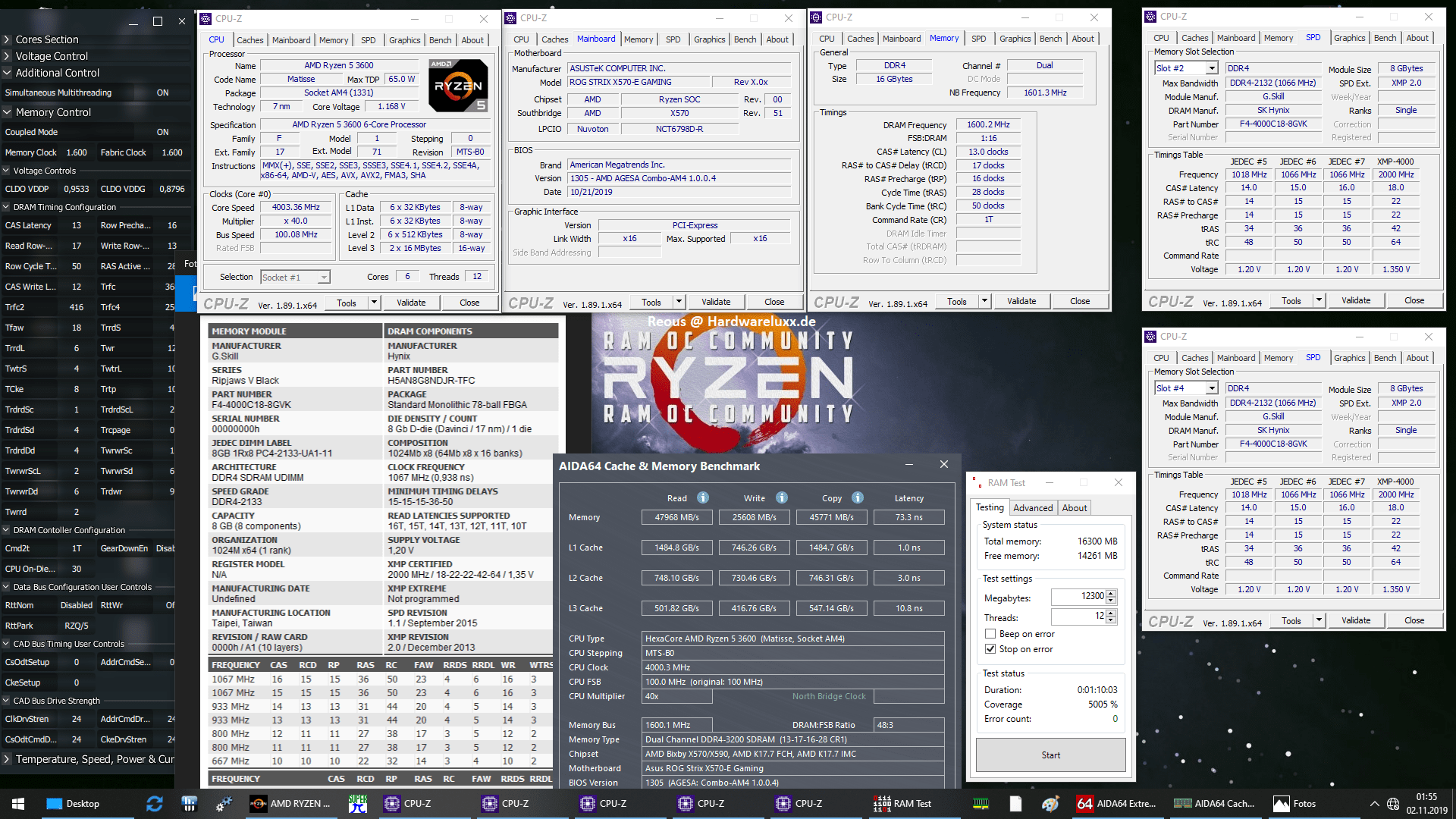This screenshot has height=819, width=1456.
Task: Click Validate in CPU-Z CPU window
Action: coord(411,303)
